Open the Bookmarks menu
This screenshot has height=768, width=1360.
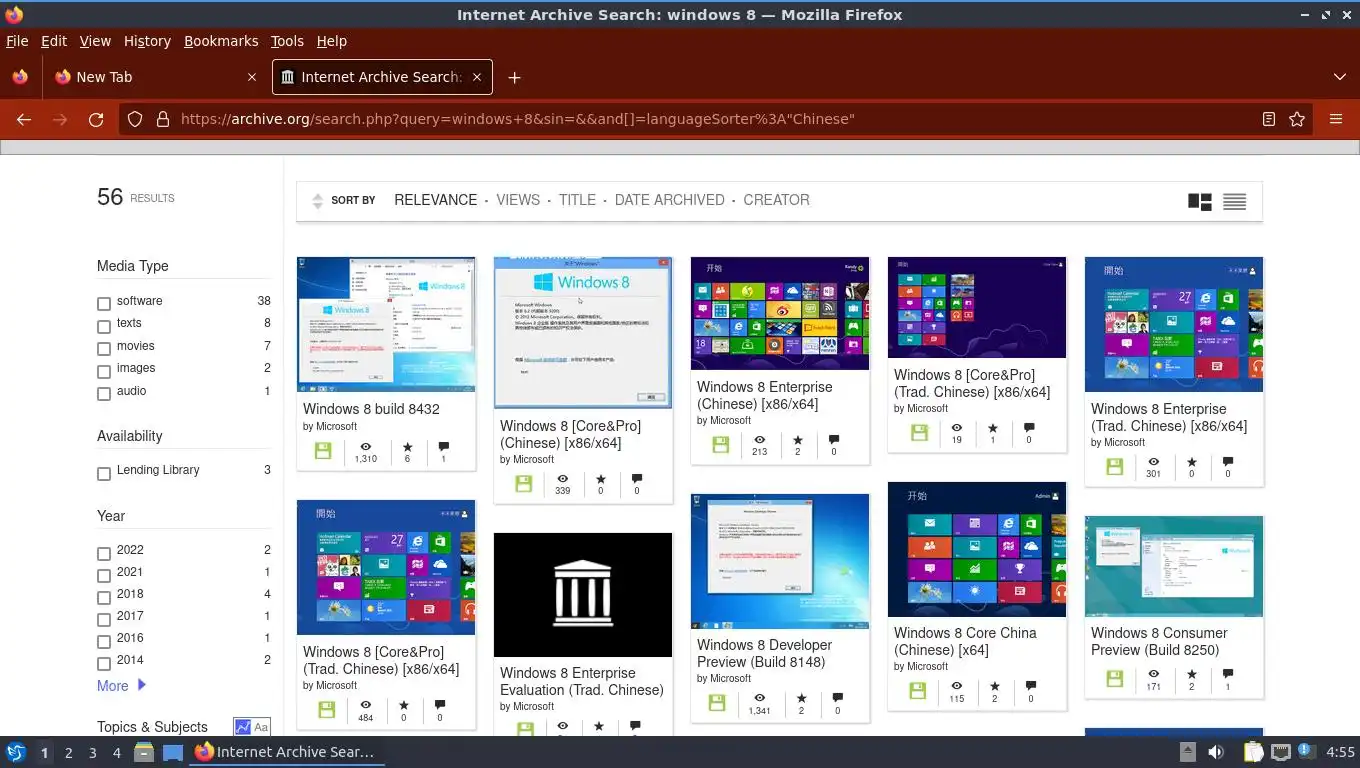(x=221, y=41)
